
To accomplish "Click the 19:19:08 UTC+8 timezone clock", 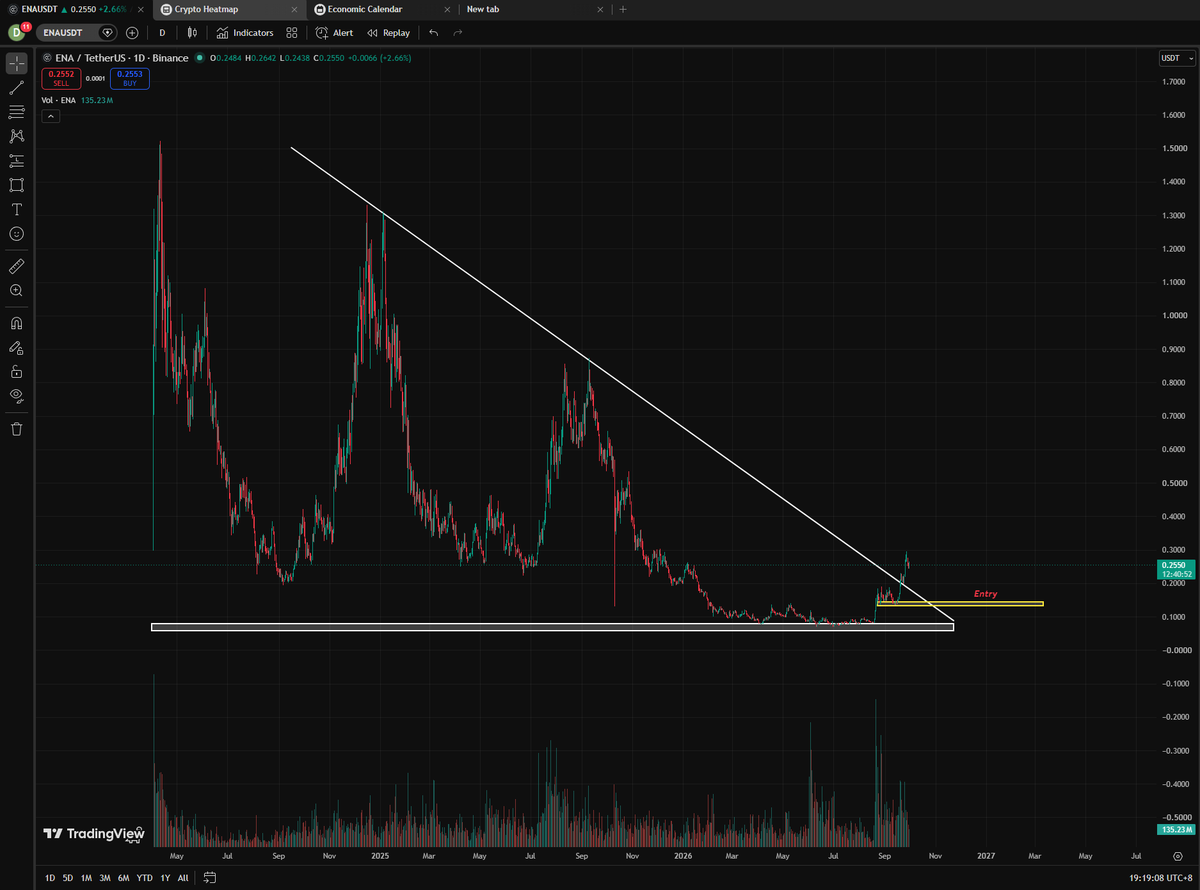I will tap(1160, 878).
